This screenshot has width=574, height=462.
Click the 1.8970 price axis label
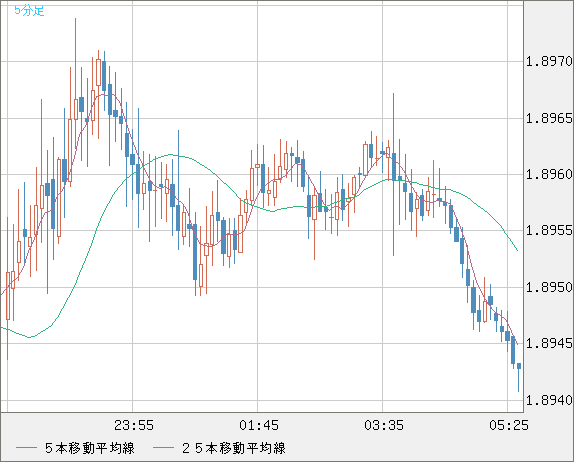coord(549,61)
